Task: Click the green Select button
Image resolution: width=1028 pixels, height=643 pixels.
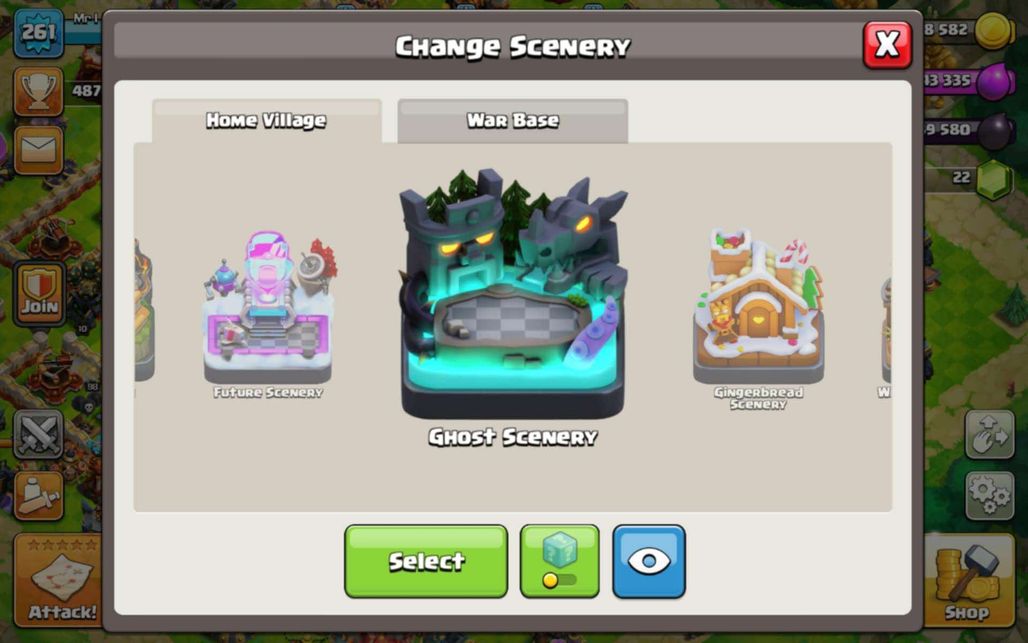Action: click(x=426, y=561)
